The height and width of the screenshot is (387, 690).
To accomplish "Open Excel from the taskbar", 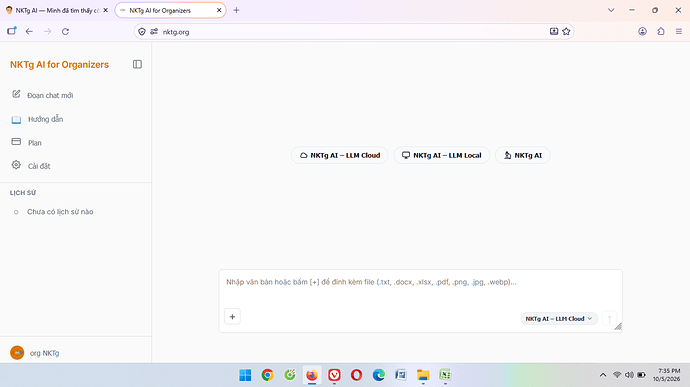I will tap(445, 375).
